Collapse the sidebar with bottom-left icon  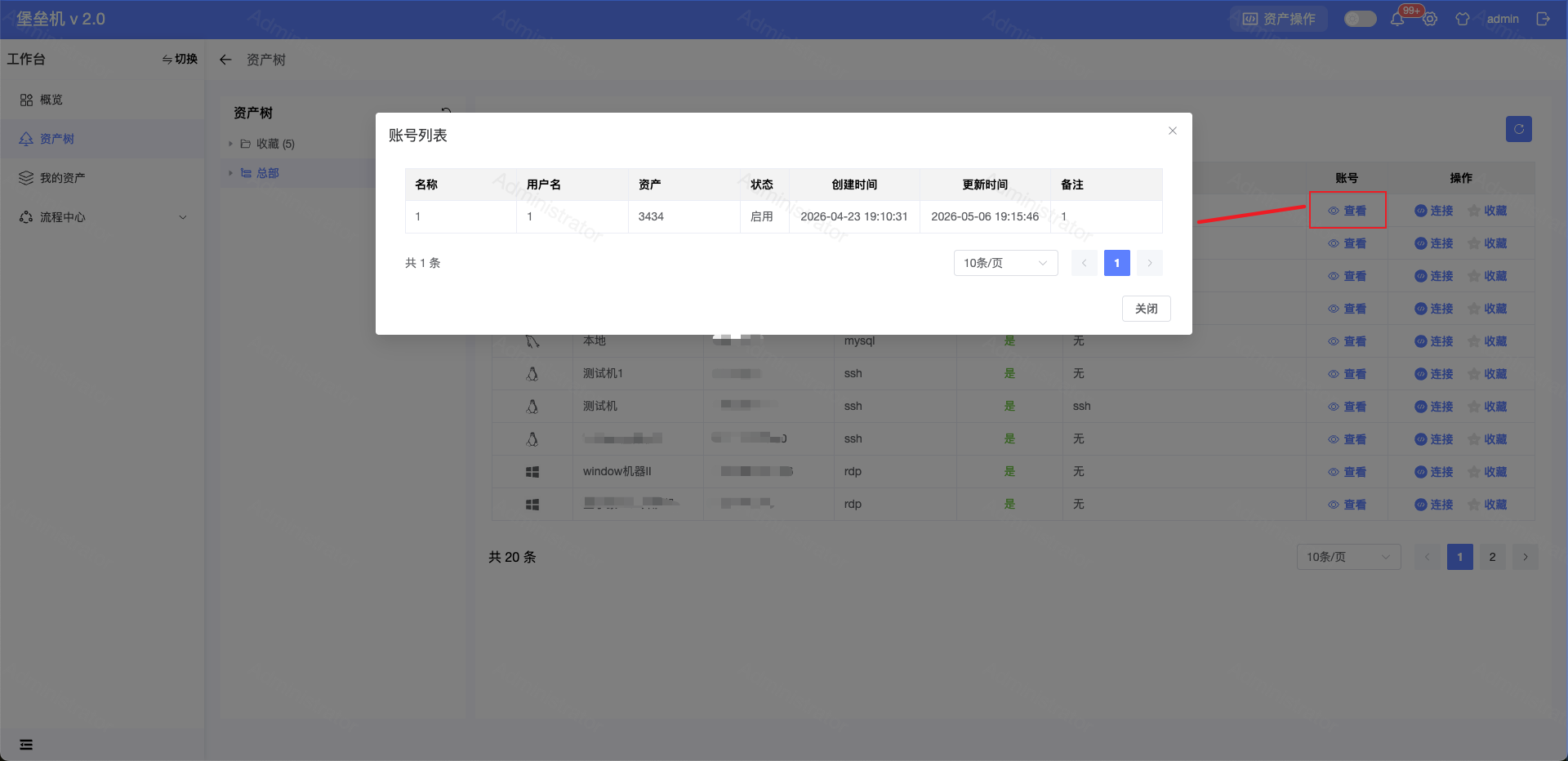point(26,745)
